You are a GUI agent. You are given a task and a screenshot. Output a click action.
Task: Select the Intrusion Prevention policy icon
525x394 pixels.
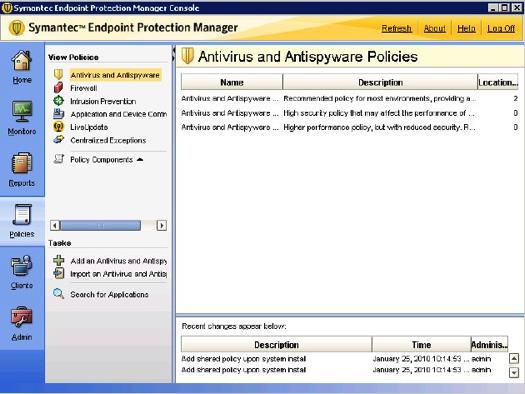tap(58, 100)
